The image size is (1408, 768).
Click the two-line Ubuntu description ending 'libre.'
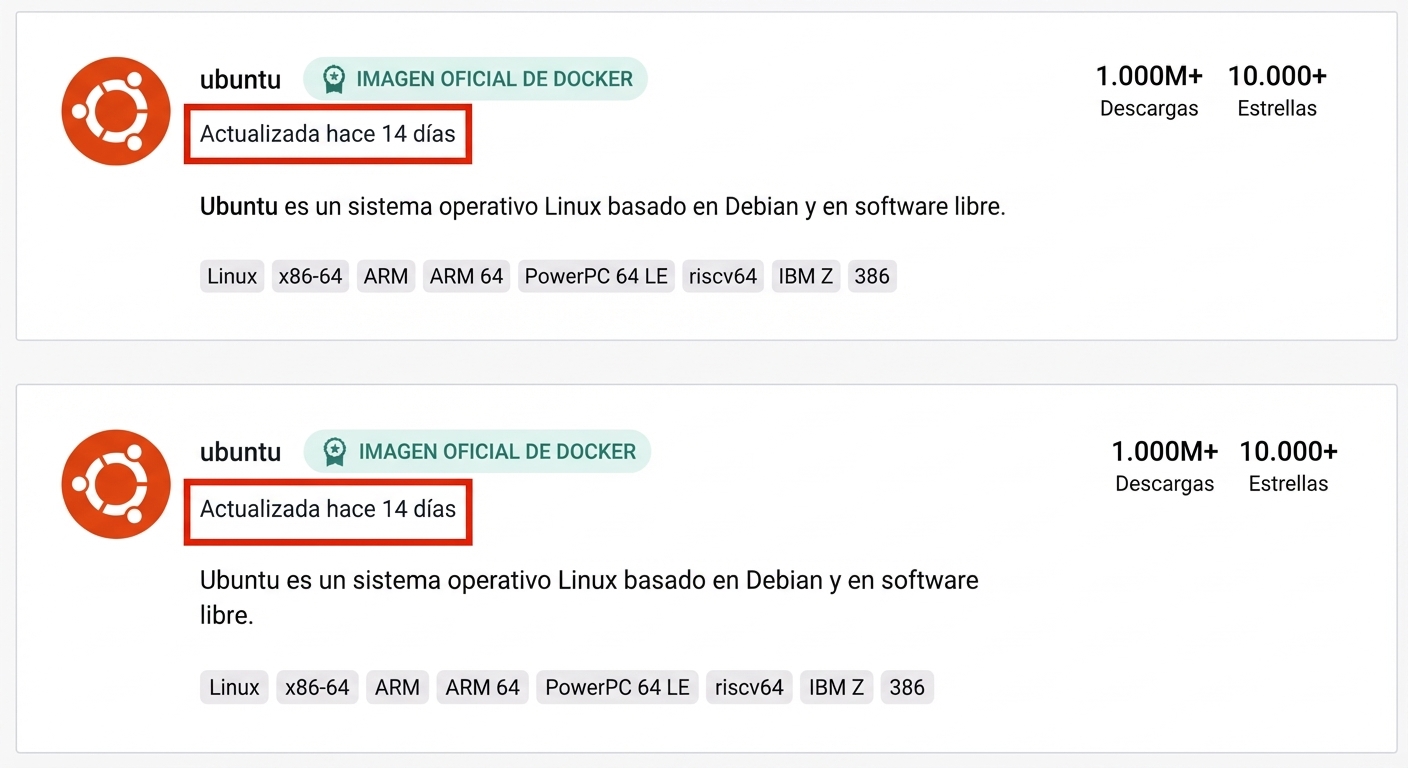(x=589, y=597)
